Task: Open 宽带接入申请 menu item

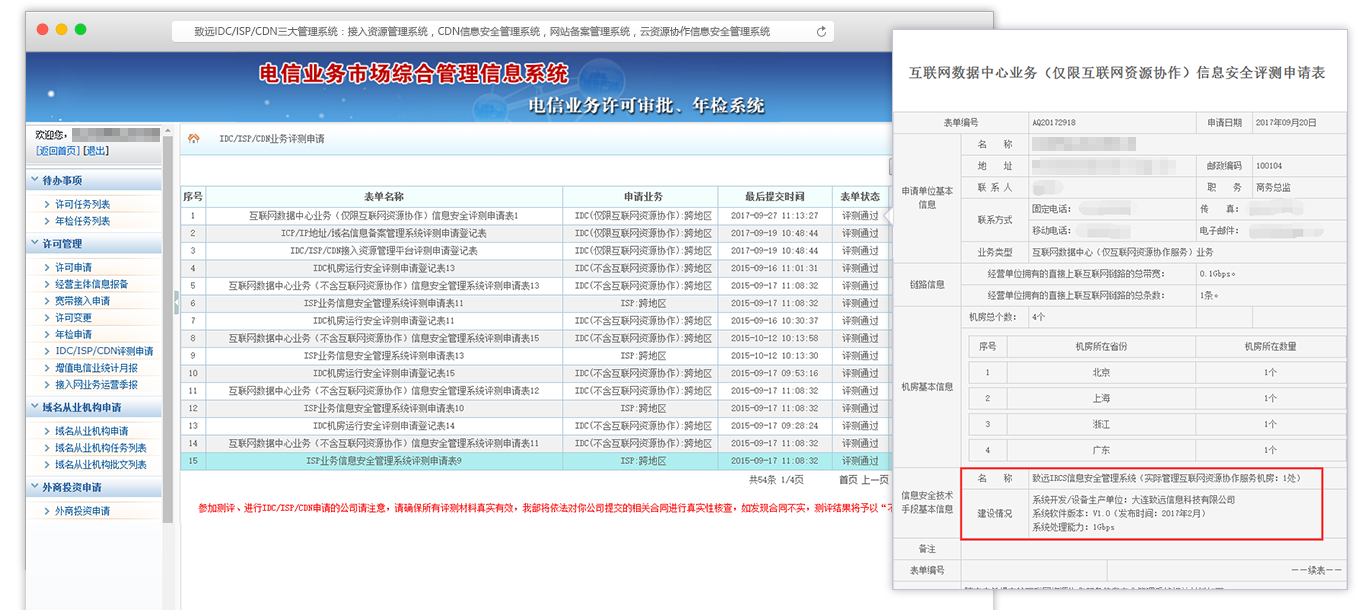Action: [x=82, y=301]
